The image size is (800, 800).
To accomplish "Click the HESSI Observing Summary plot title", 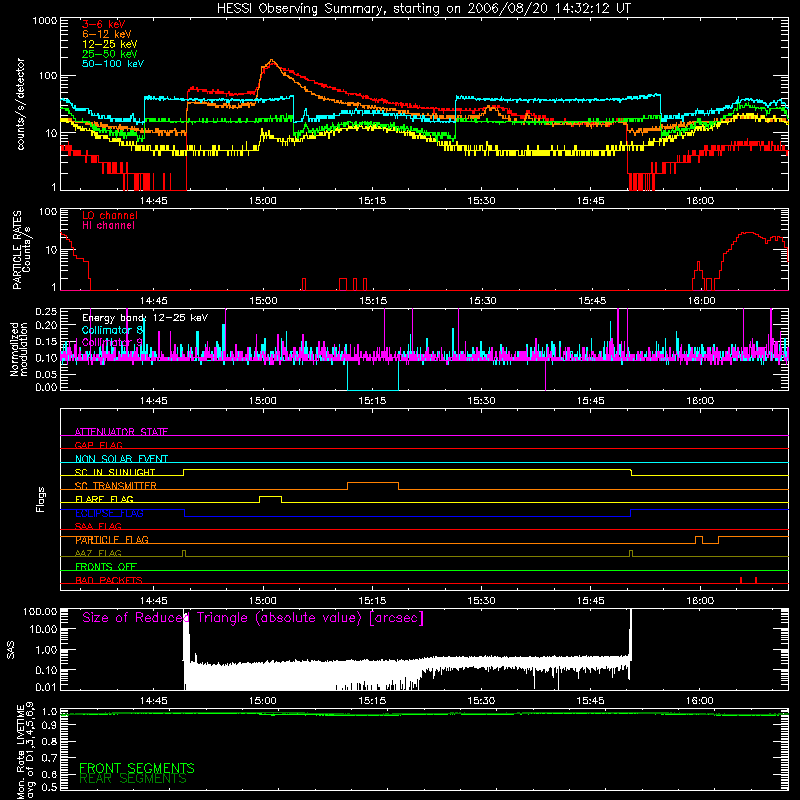I will pyautogui.click(x=423, y=9).
